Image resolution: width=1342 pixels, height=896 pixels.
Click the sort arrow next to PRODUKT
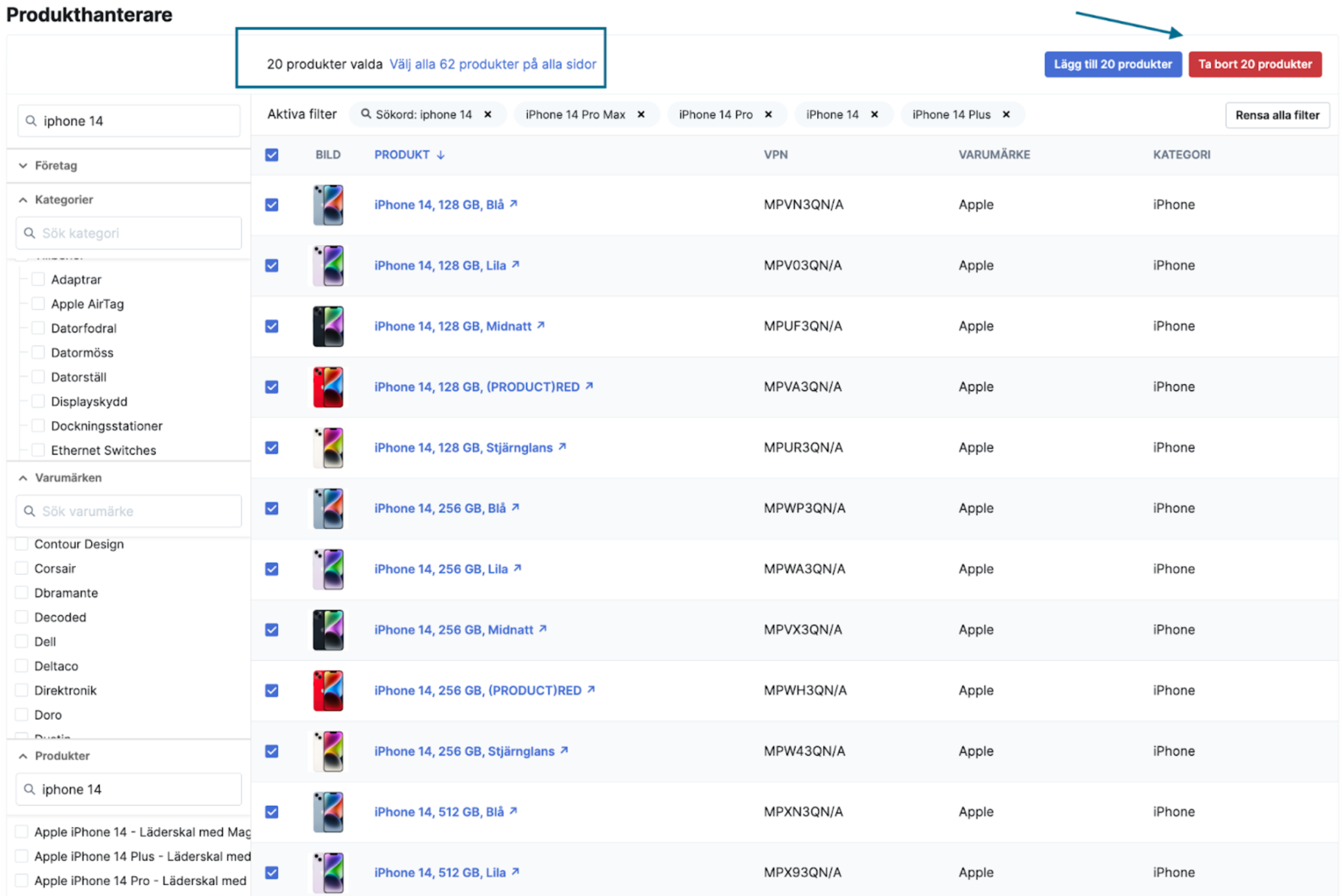click(441, 155)
